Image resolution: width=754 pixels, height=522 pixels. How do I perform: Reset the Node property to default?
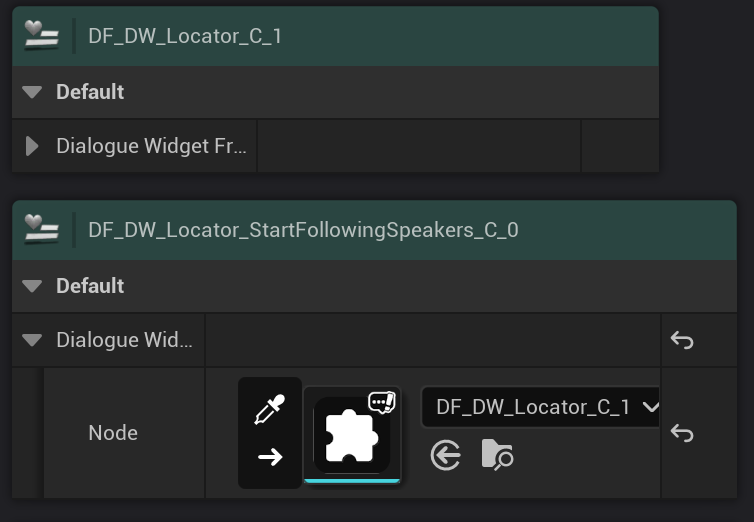click(x=682, y=433)
